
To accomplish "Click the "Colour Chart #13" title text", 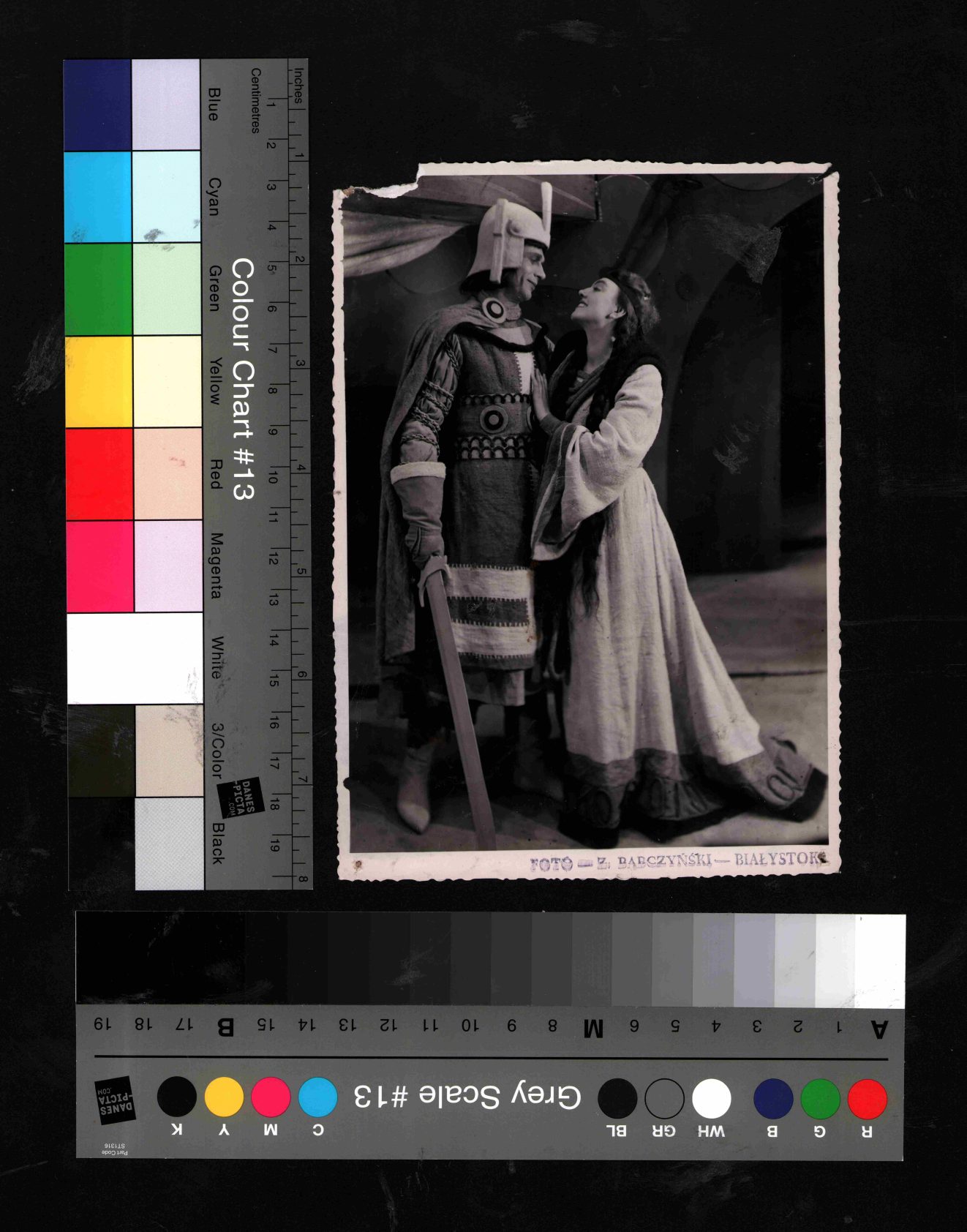I will pyautogui.click(x=243, y=379).
